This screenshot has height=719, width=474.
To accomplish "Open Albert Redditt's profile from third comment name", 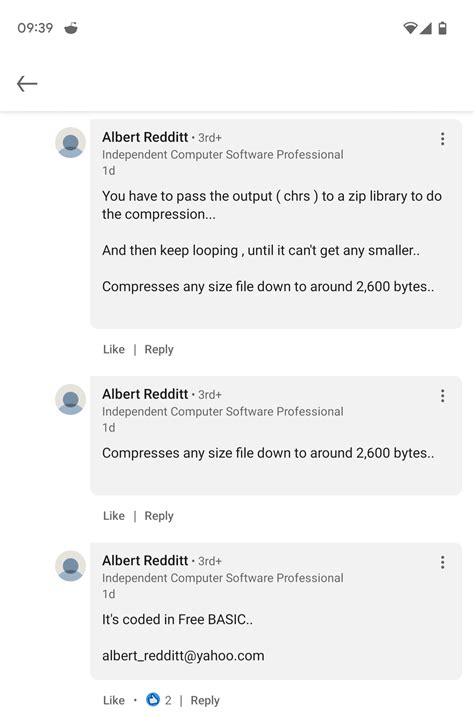I will coord(145,560).
